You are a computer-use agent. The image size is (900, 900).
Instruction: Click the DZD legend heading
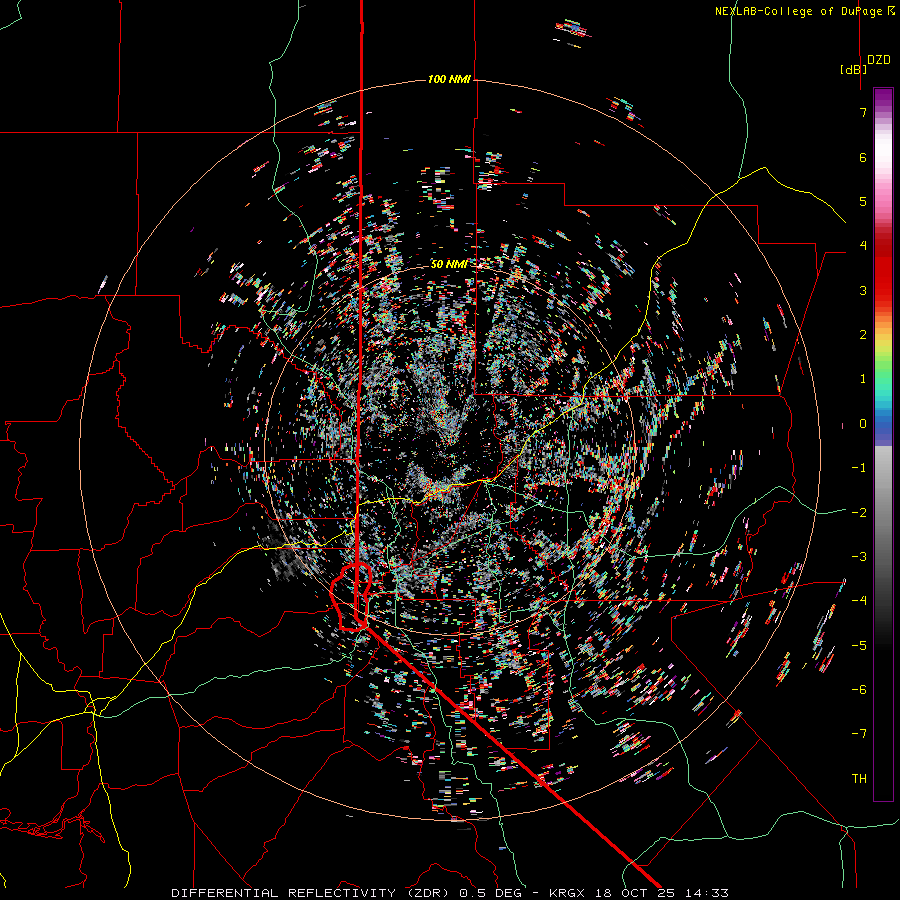[879, 60]
